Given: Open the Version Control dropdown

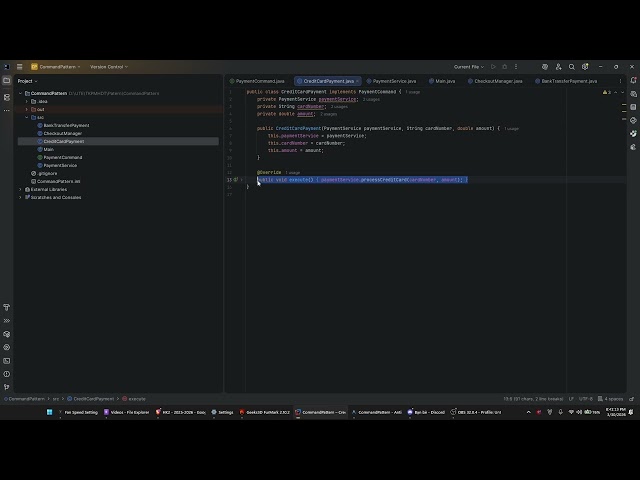Looking at the screenshot, I should 109,67.
